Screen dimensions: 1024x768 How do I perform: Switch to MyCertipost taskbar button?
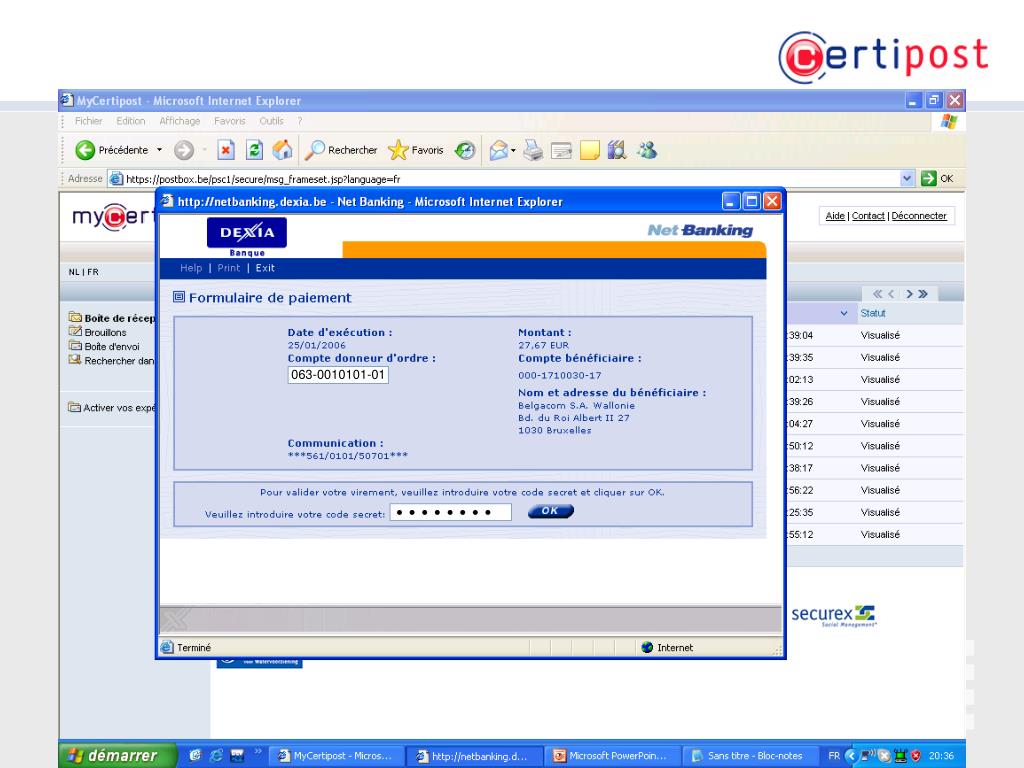337,756
